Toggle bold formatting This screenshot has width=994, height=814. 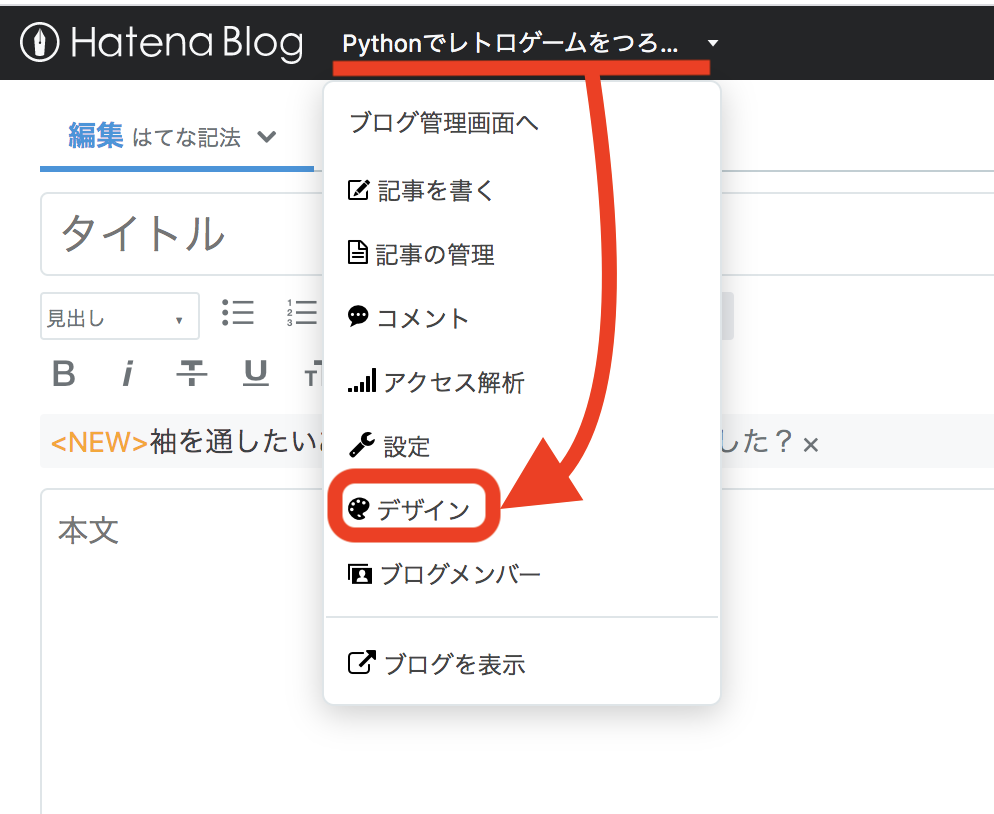click(63, 373)
